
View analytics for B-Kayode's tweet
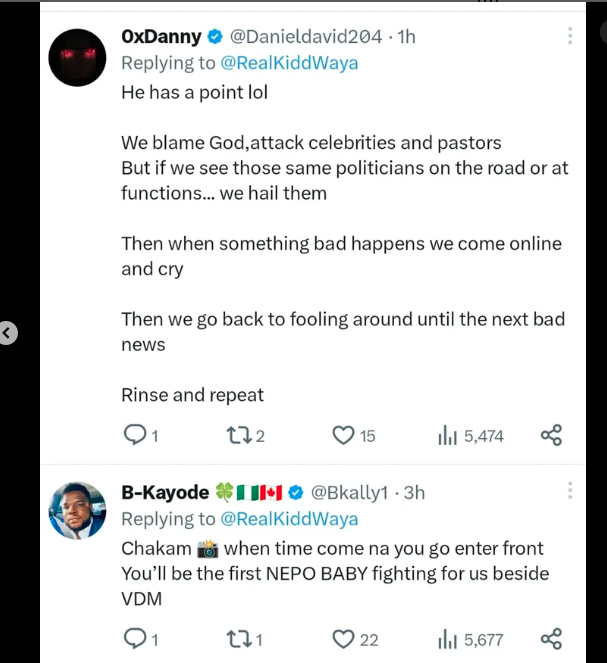point(447,639)
